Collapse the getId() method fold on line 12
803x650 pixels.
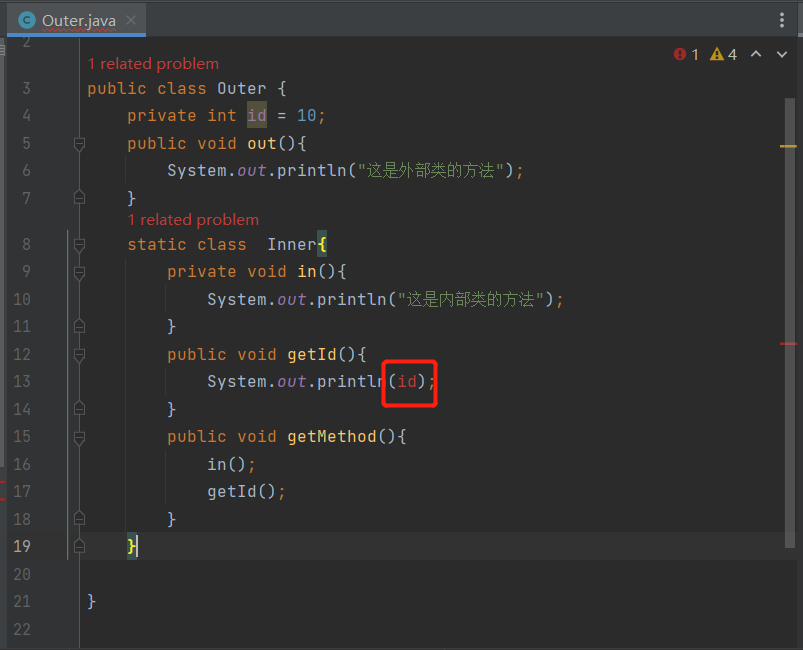tap(79, 354)
